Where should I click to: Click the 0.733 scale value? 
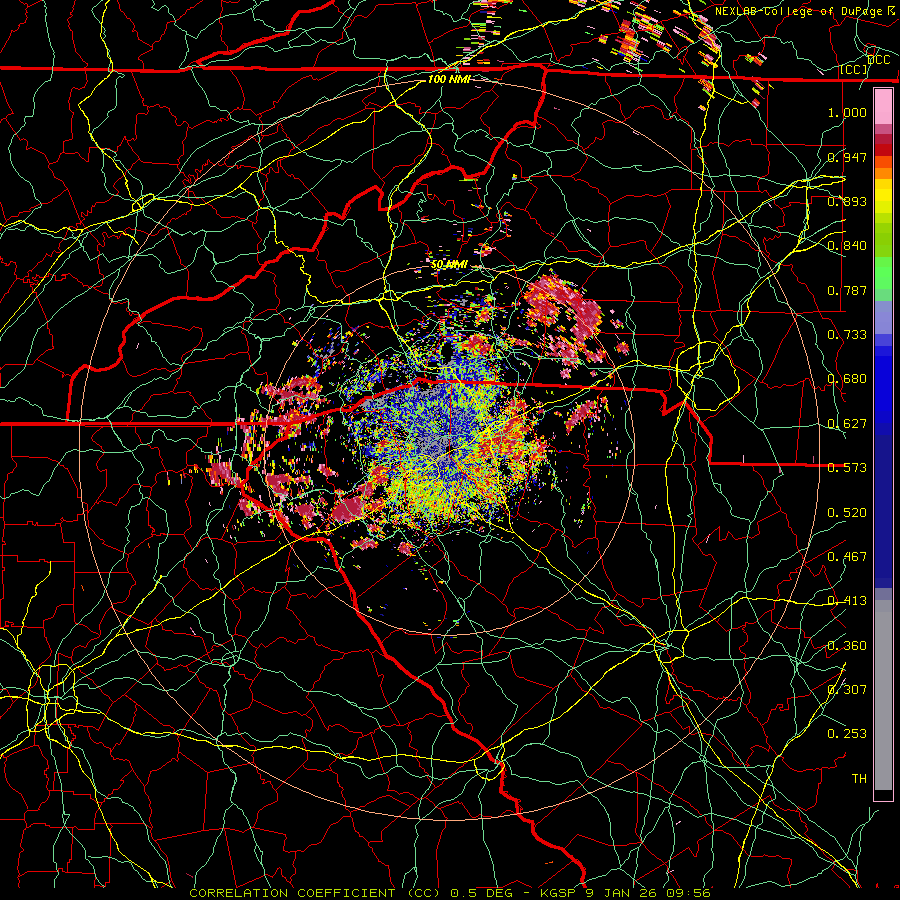(847, 335)
